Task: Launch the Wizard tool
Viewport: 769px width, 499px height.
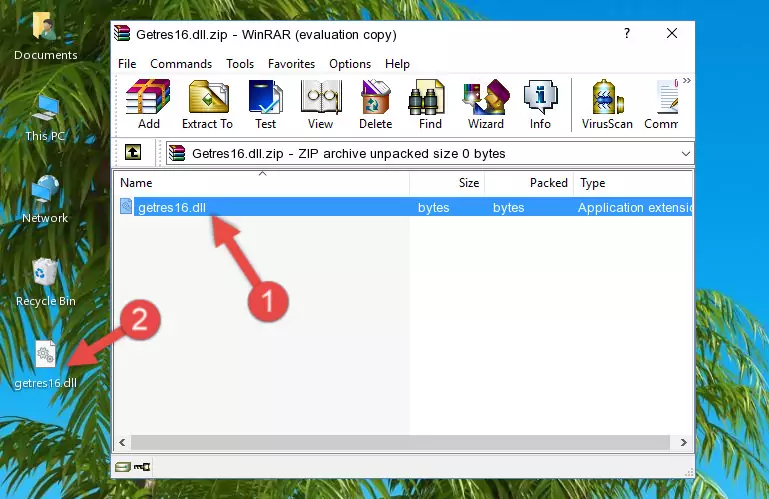Action: pos(486,105)
